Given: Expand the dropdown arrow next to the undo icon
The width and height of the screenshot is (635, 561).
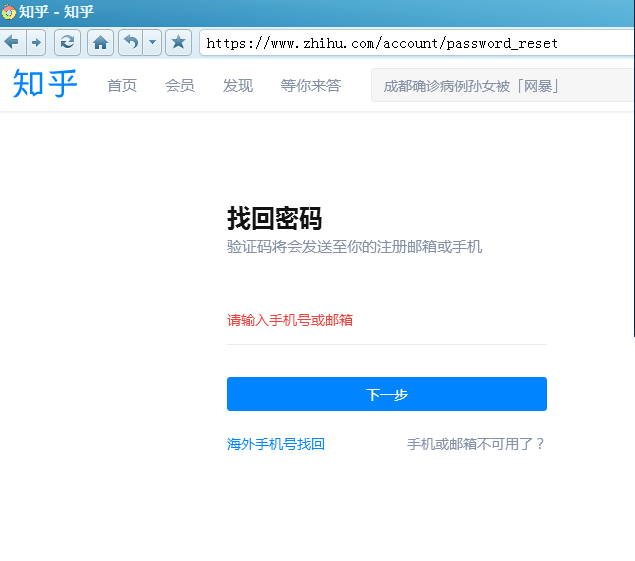Looking at the screenshot, I should pos(152,42).
